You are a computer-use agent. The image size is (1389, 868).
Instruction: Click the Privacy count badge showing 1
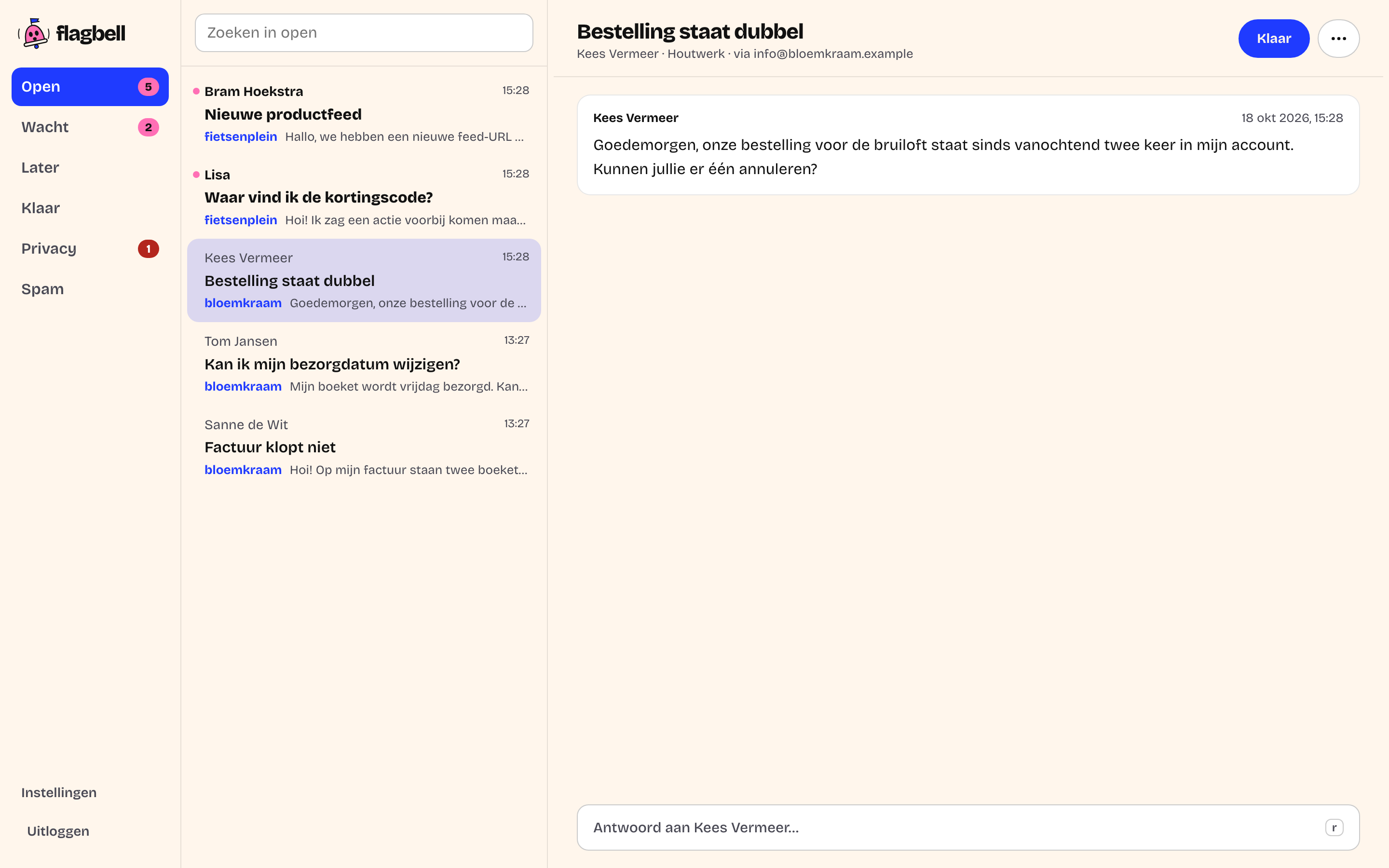pyautogui.click(x=148, y=248)
